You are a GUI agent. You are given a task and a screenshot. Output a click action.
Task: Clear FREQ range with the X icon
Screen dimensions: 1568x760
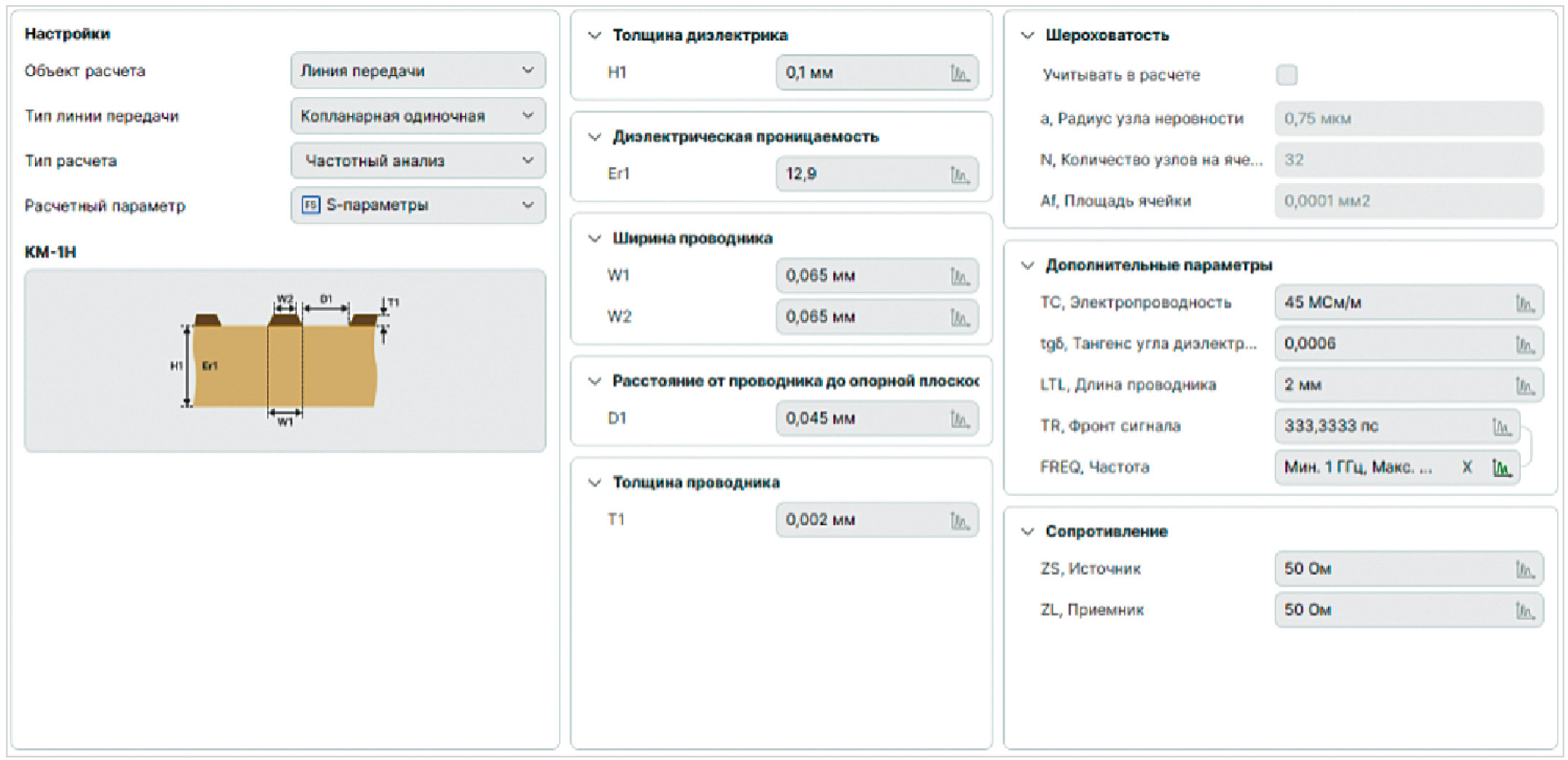pyautogui.click(x=1467, y=468)
